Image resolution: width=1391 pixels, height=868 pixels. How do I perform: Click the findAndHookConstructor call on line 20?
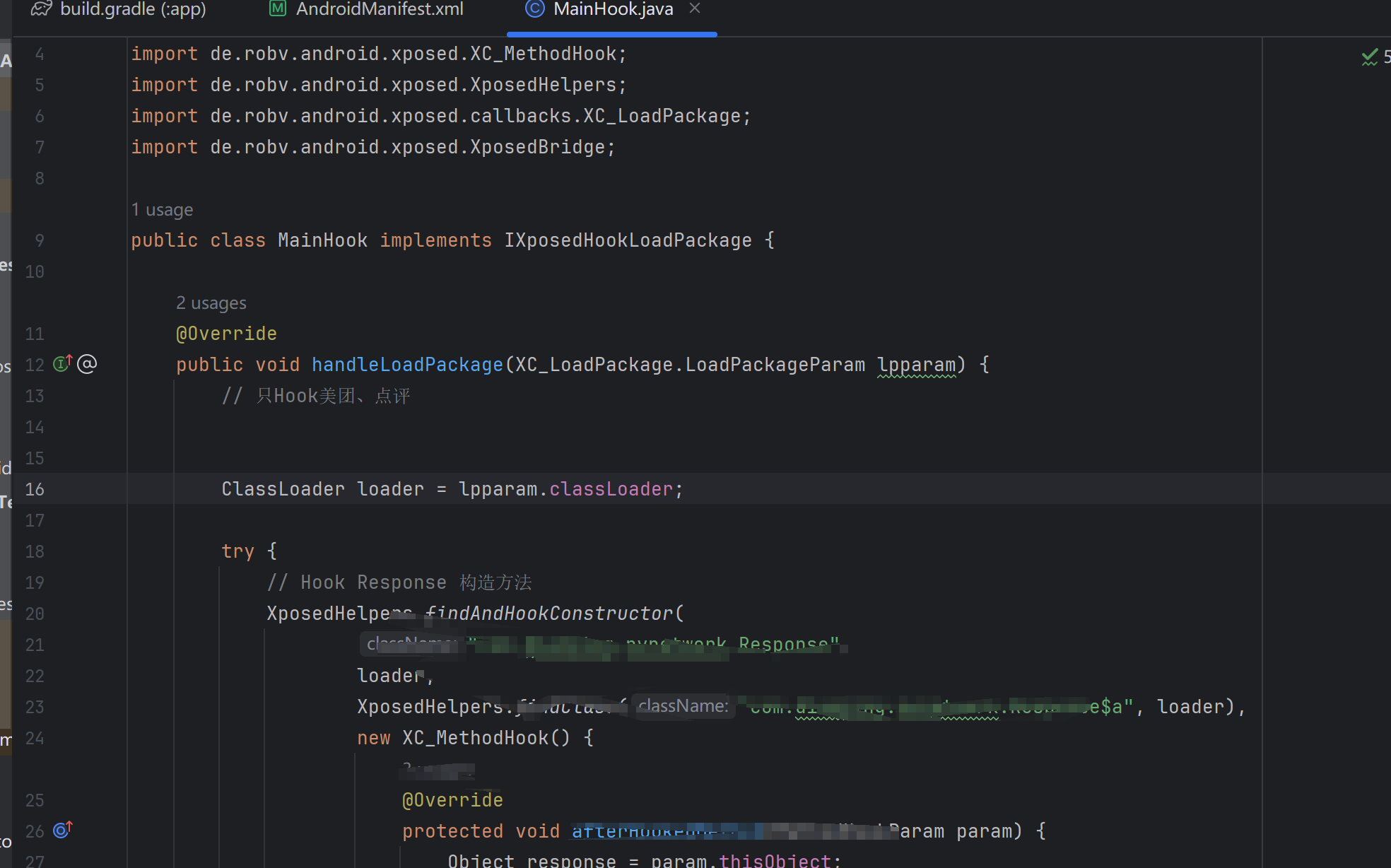pos(551,614)
